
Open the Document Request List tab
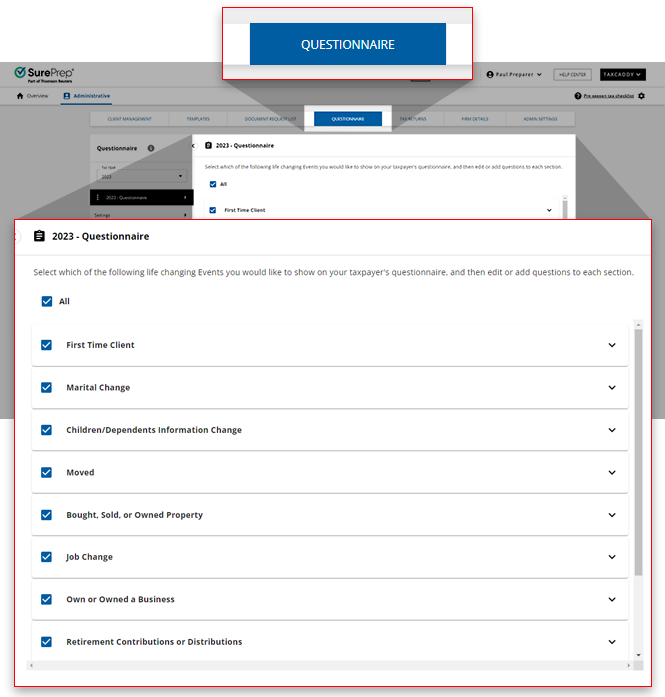click(x=270, y=119)
